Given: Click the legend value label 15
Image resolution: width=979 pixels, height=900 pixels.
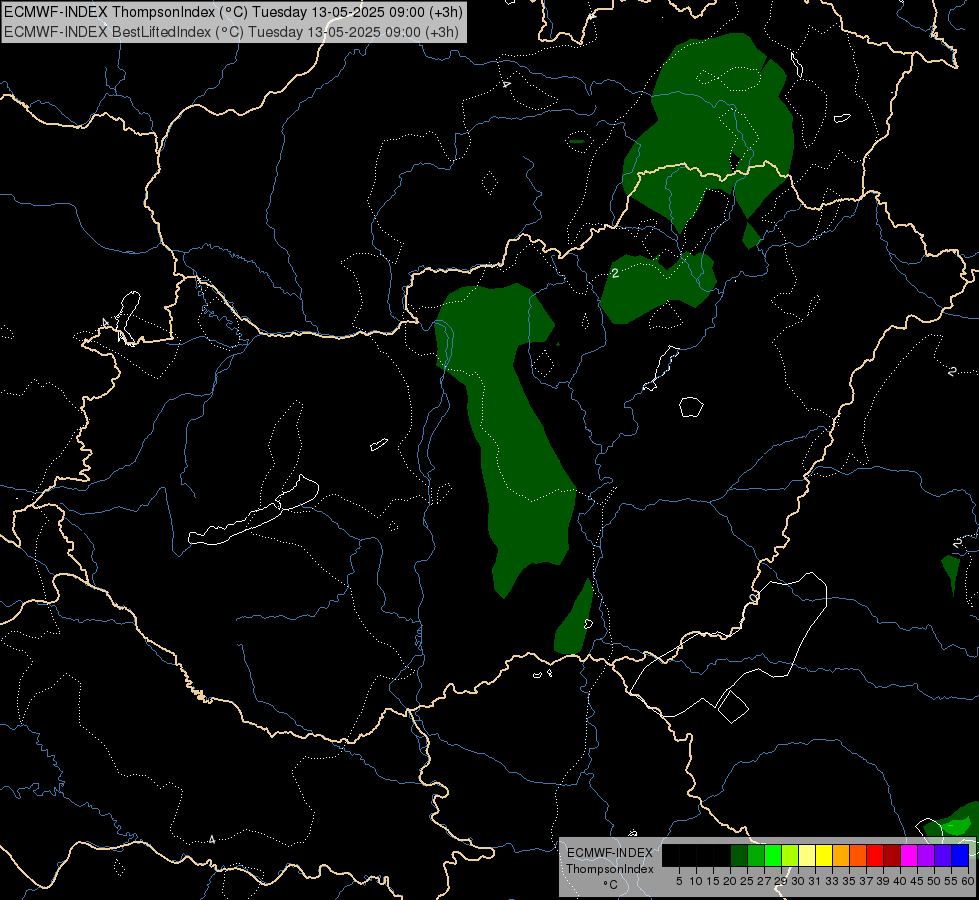Looking at the screenshot, I should pos(713,881).
